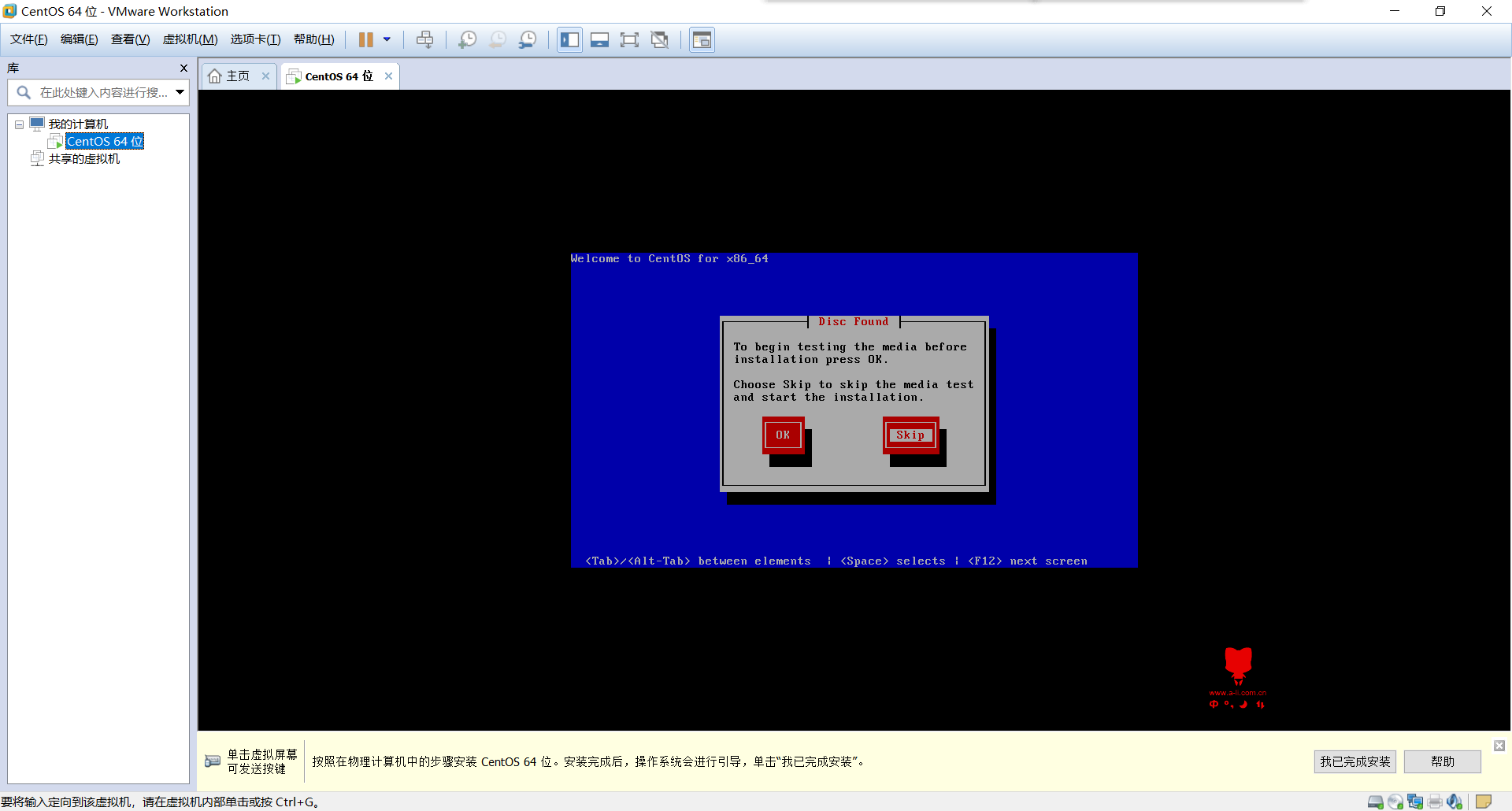
Task: Open the 文件(F) menu
Action: click(x=29, y=39)
